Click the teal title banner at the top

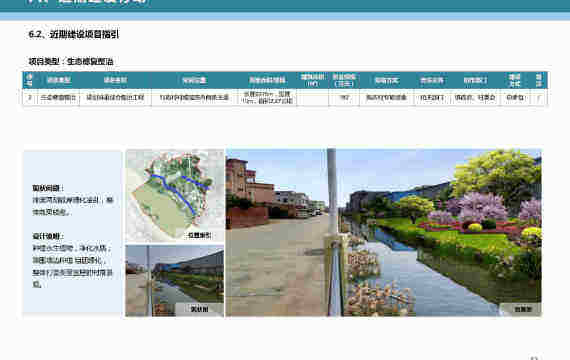285,5
